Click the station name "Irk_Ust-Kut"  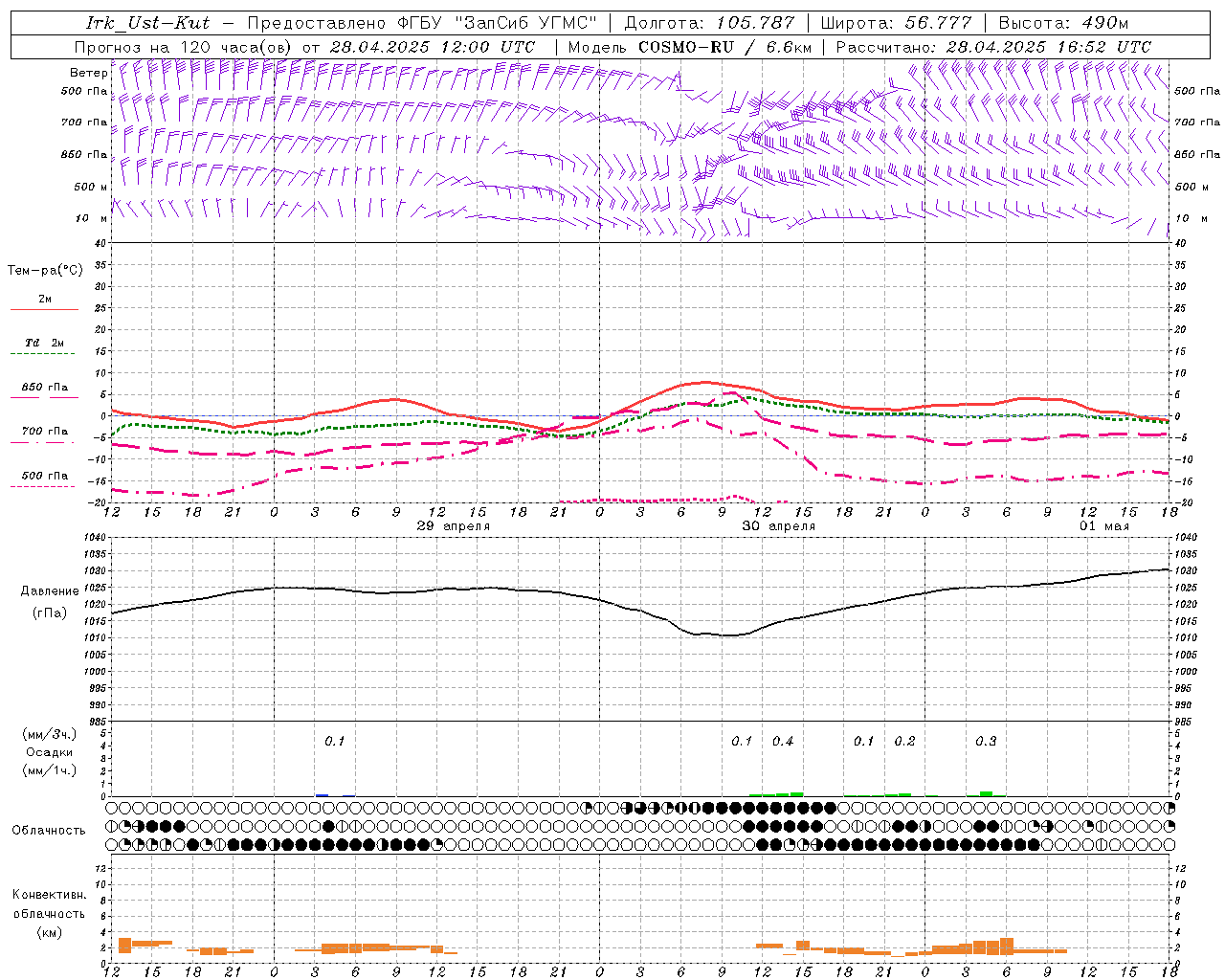tap(147, 23)
